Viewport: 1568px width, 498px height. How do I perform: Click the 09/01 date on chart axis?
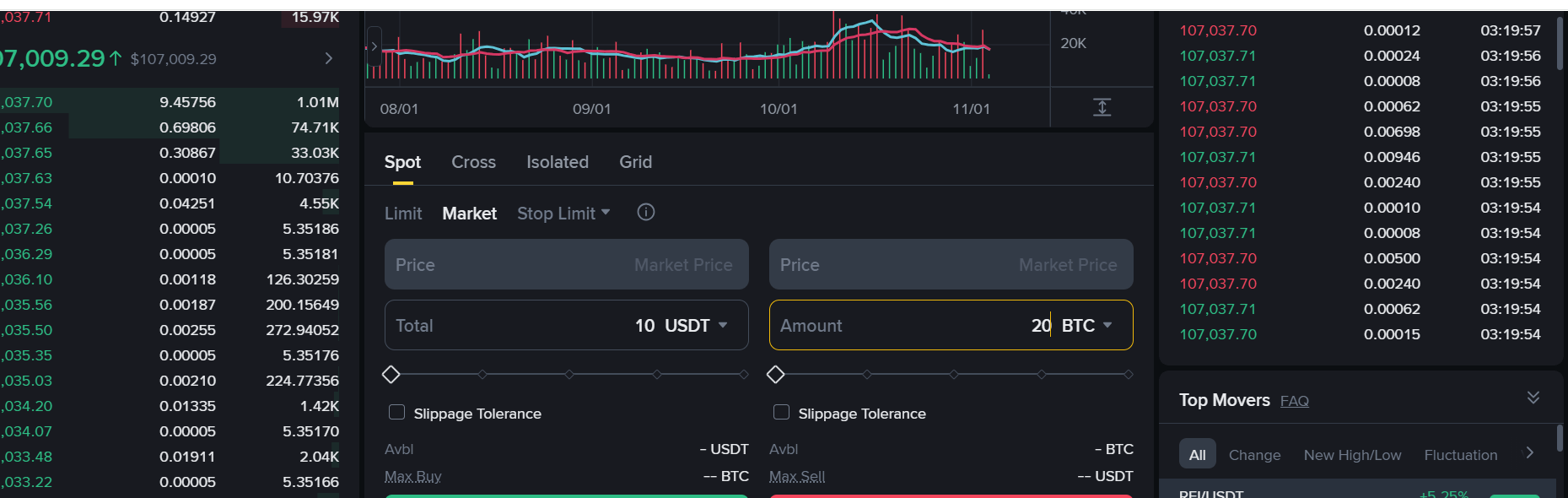pos(591,109)
